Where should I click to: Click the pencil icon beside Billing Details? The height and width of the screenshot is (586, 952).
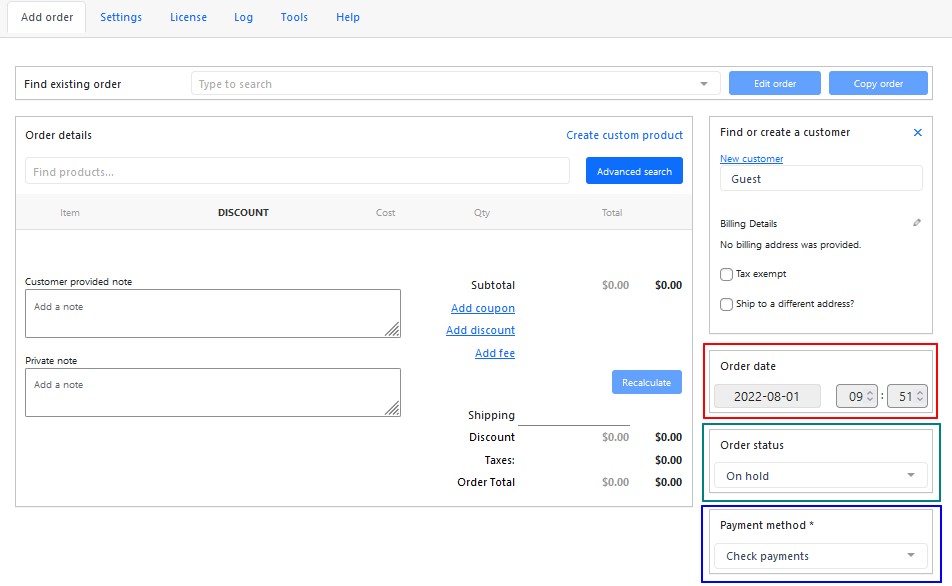click(917, 223)
